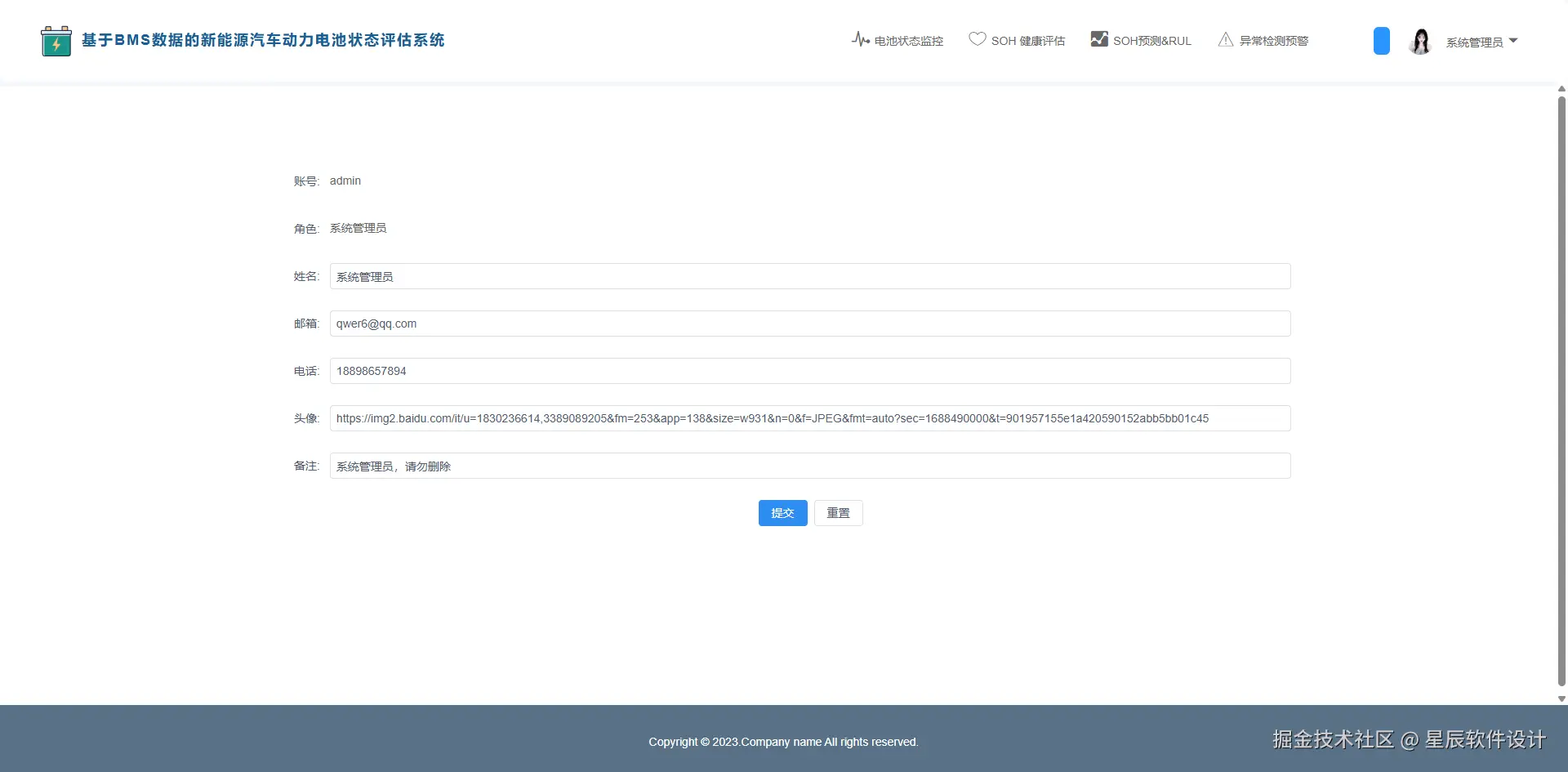1568x772 pixels.
Task: Click the page vertical scrollbar
Action: 1561,390
